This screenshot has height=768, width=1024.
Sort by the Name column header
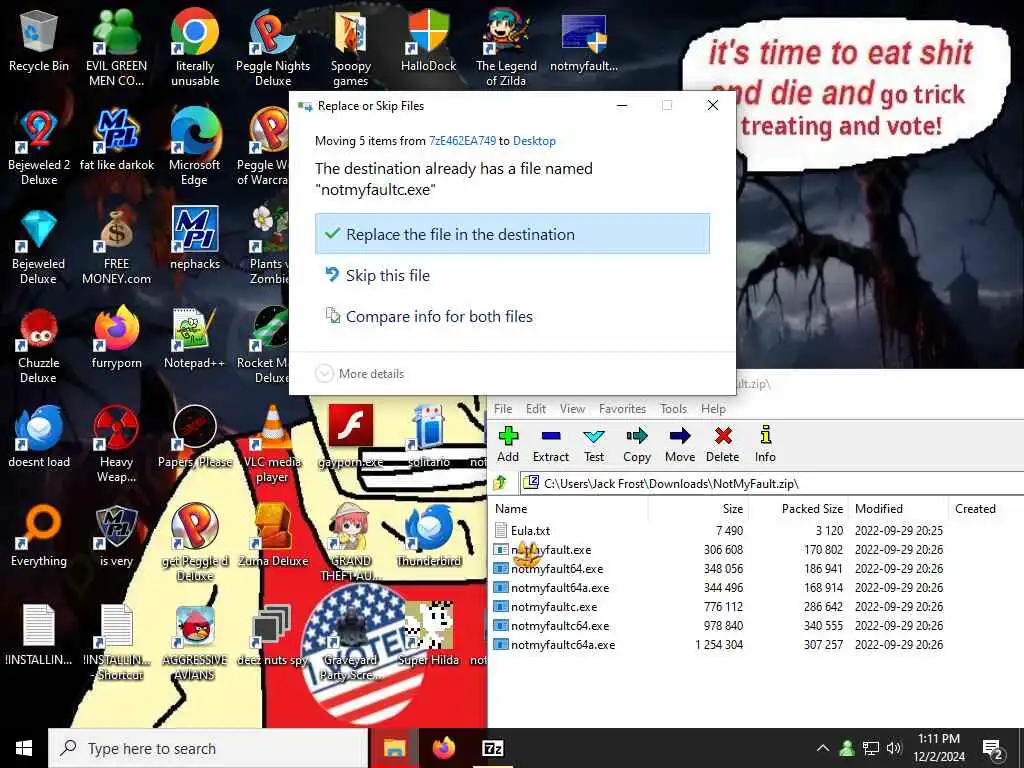pyautogui.click(x=568, y=508)
